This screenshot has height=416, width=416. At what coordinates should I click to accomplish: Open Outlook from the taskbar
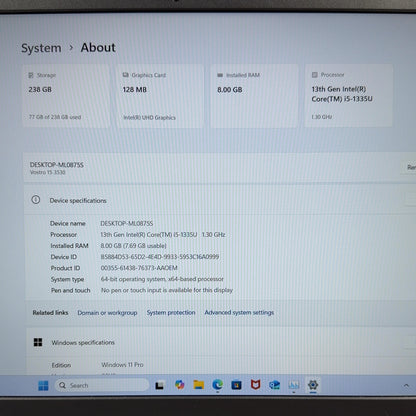(x=274, y=385)
